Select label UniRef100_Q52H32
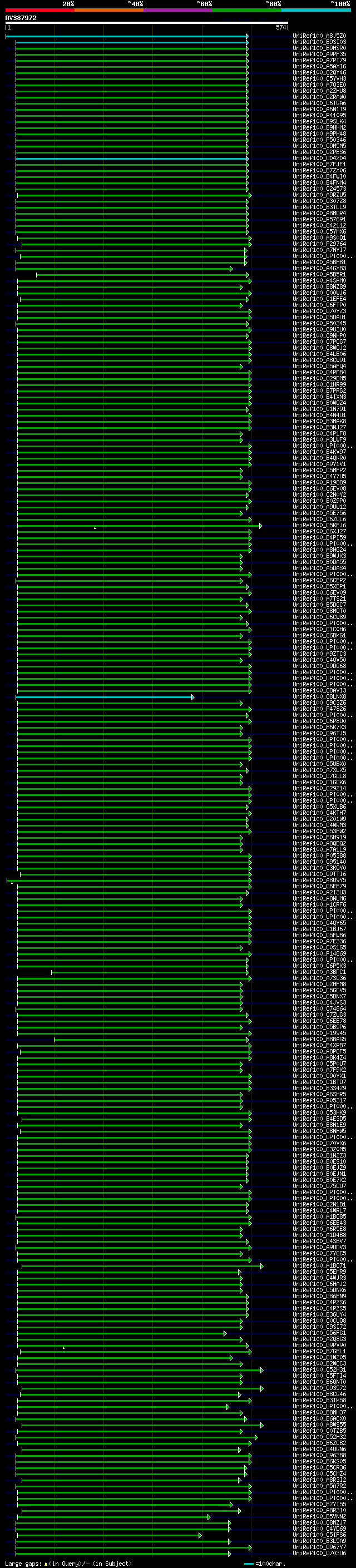The width and height of the screenshot is (356, 1568). click(319, 1437)
